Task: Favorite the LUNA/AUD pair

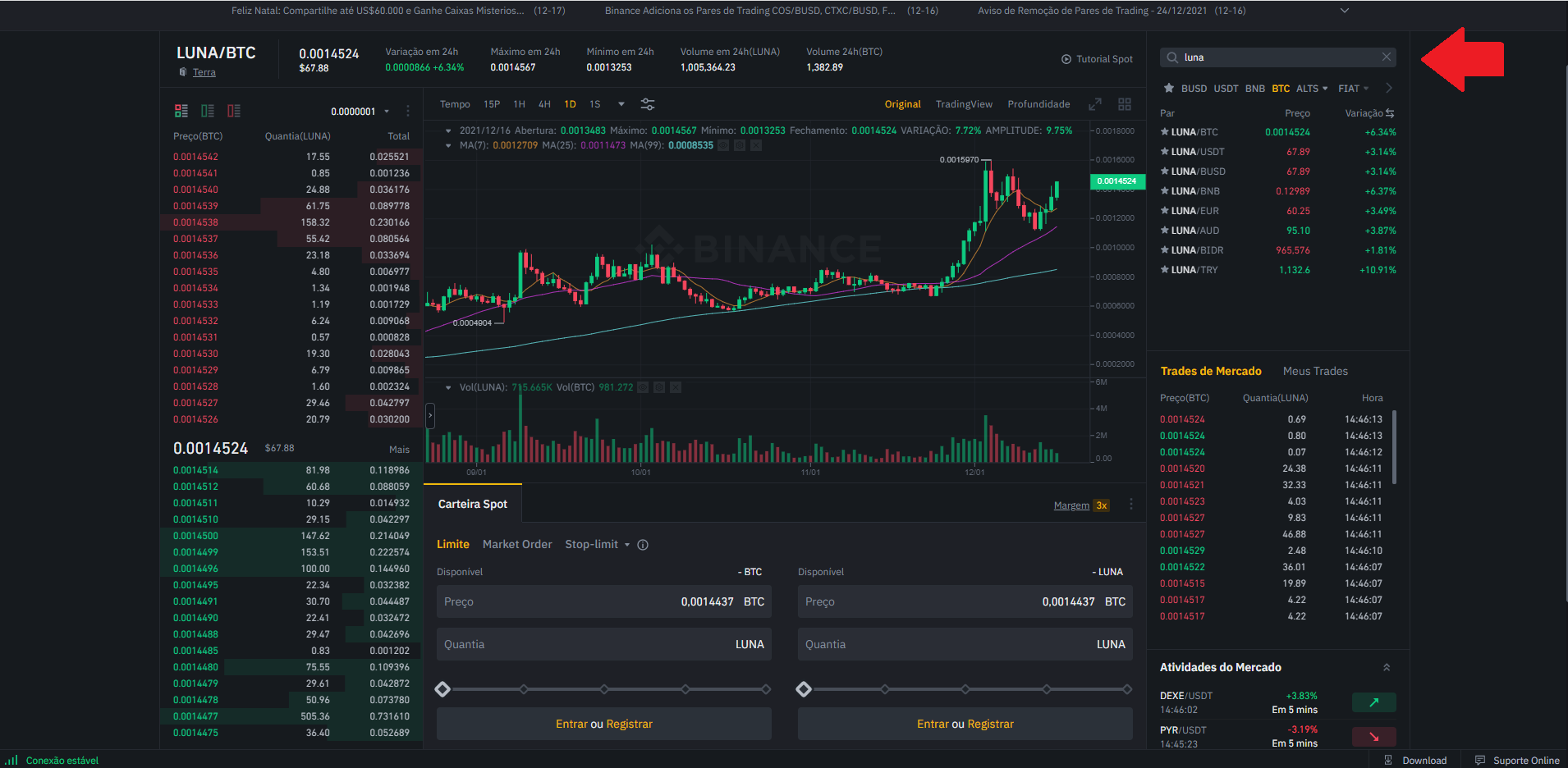Action: click(x=1164, y=231)
